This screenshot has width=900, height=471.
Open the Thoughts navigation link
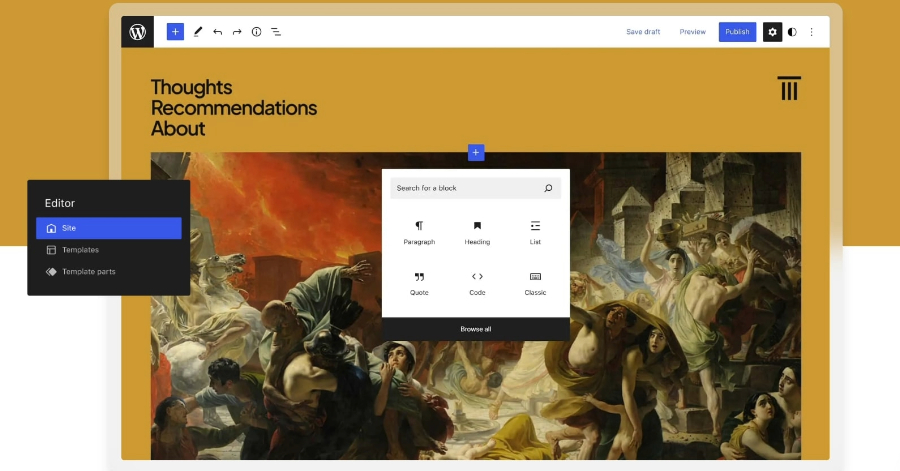(x=191, y=87)
